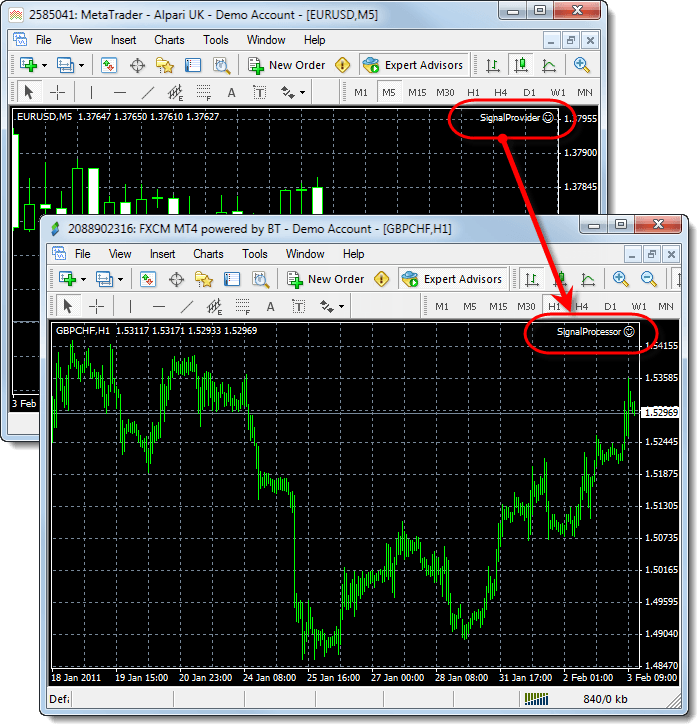Select W1 timeframe in Alpari window
Image resolution: width=698 pixels, height=725 pixels.
tap(558, 92)
